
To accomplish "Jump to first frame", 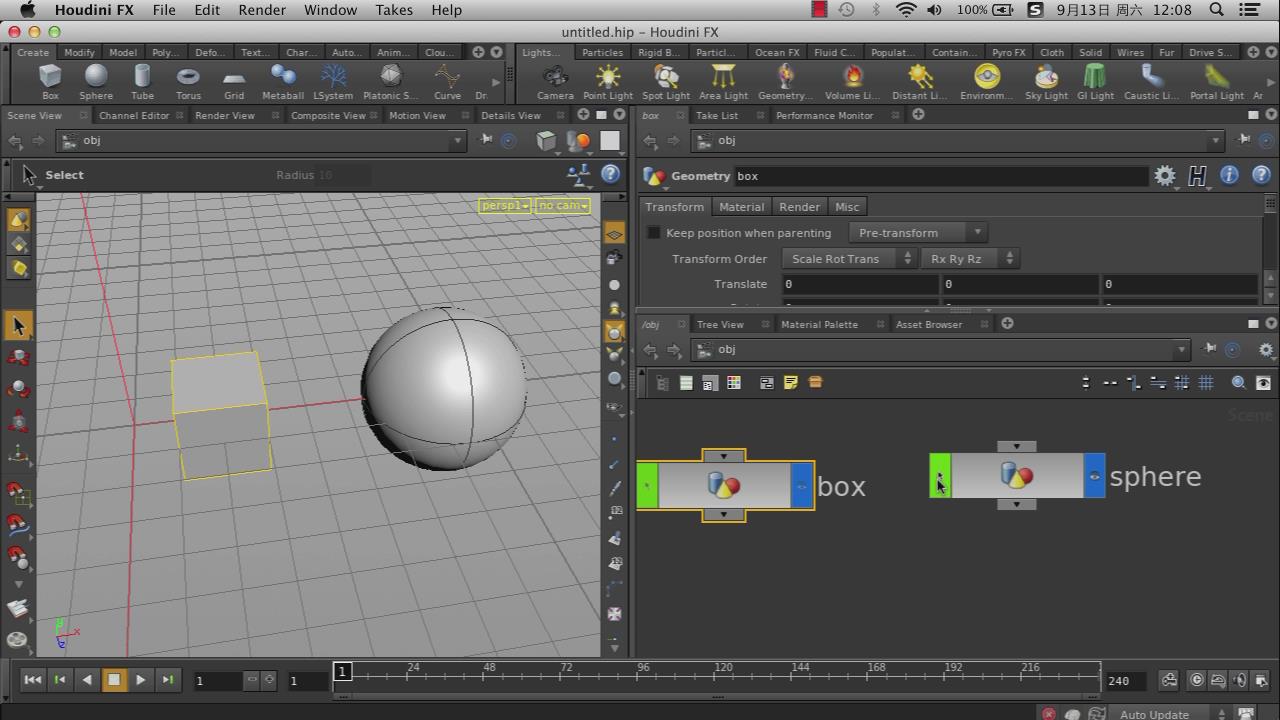I will [x=32, y=680].
